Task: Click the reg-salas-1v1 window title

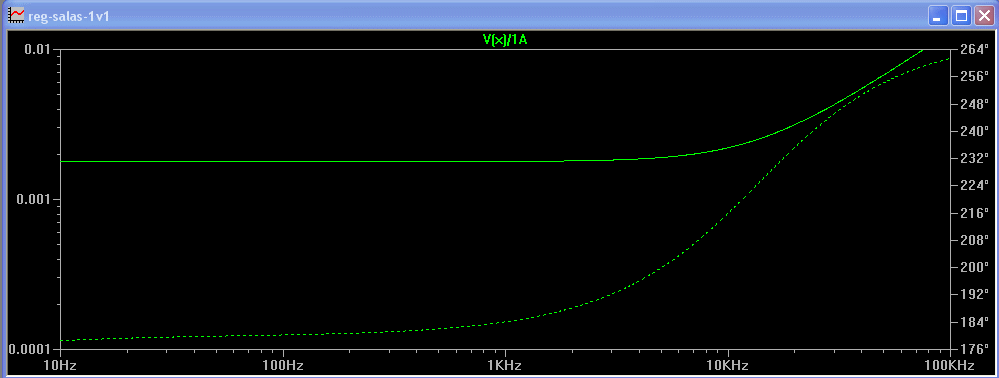Action: coord(70,16)
